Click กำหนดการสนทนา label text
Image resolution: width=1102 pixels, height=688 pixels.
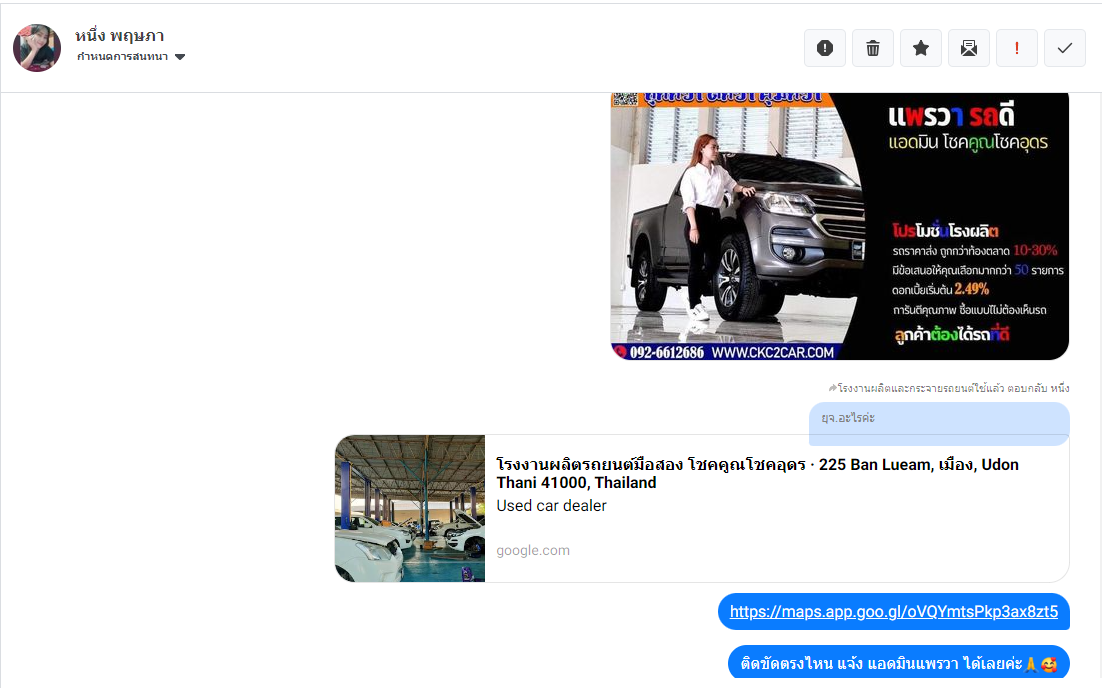tap(122, 57)
